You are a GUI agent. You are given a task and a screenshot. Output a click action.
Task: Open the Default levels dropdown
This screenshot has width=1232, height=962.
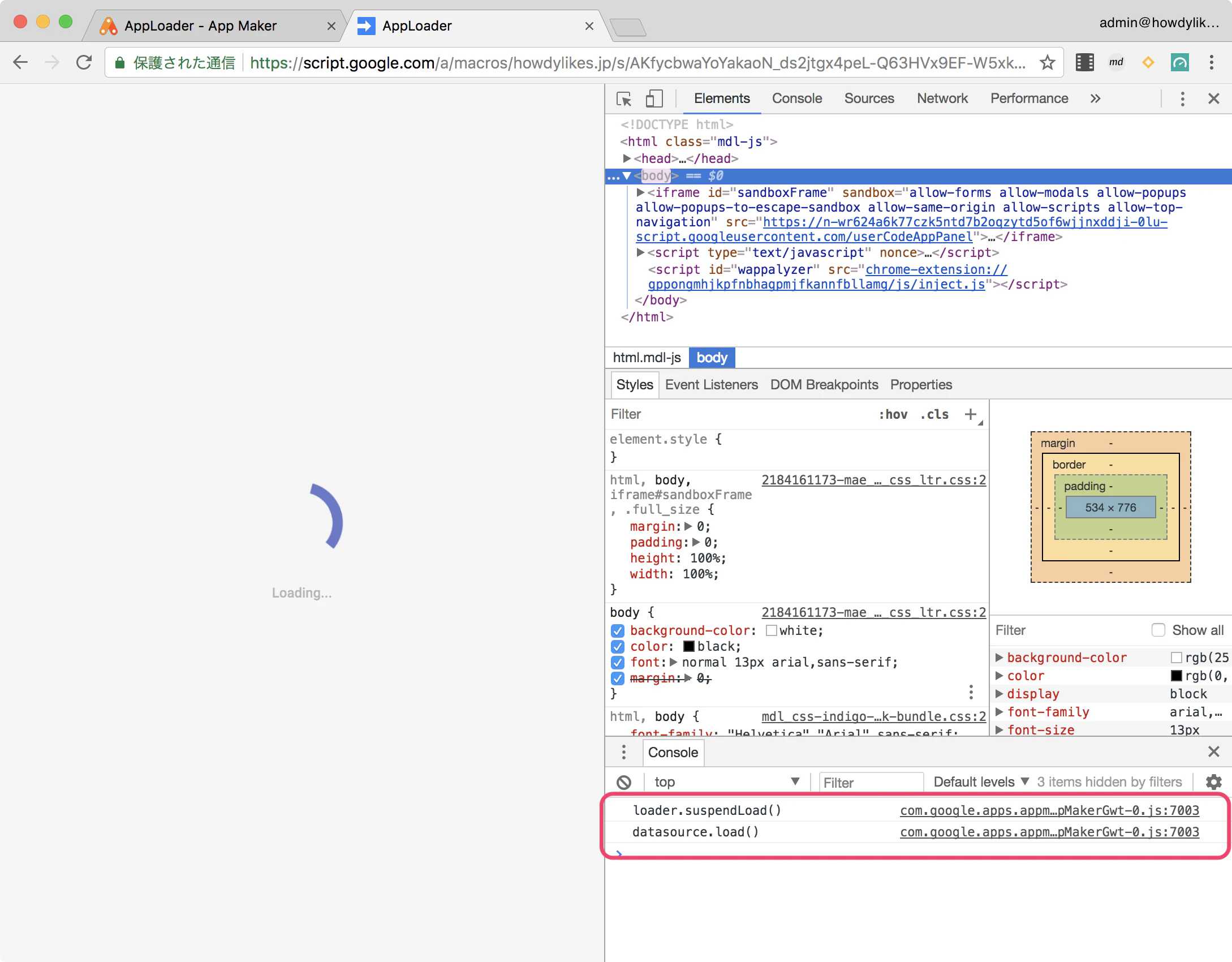981,782
